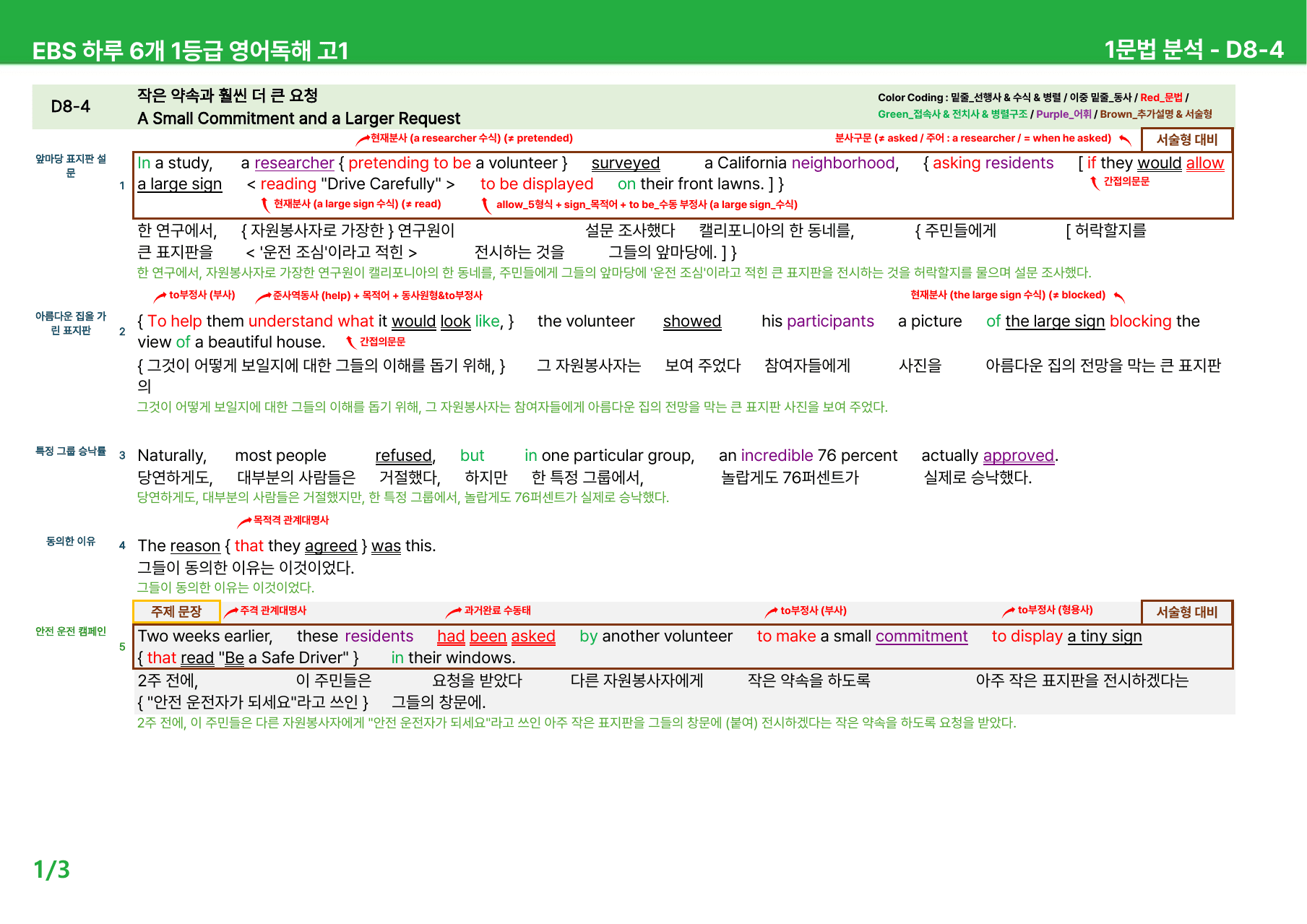1307x924 pixels.
Task: Click the top 서술형 대비 box
Action: pyautogui.click(x=1186, y=139)
